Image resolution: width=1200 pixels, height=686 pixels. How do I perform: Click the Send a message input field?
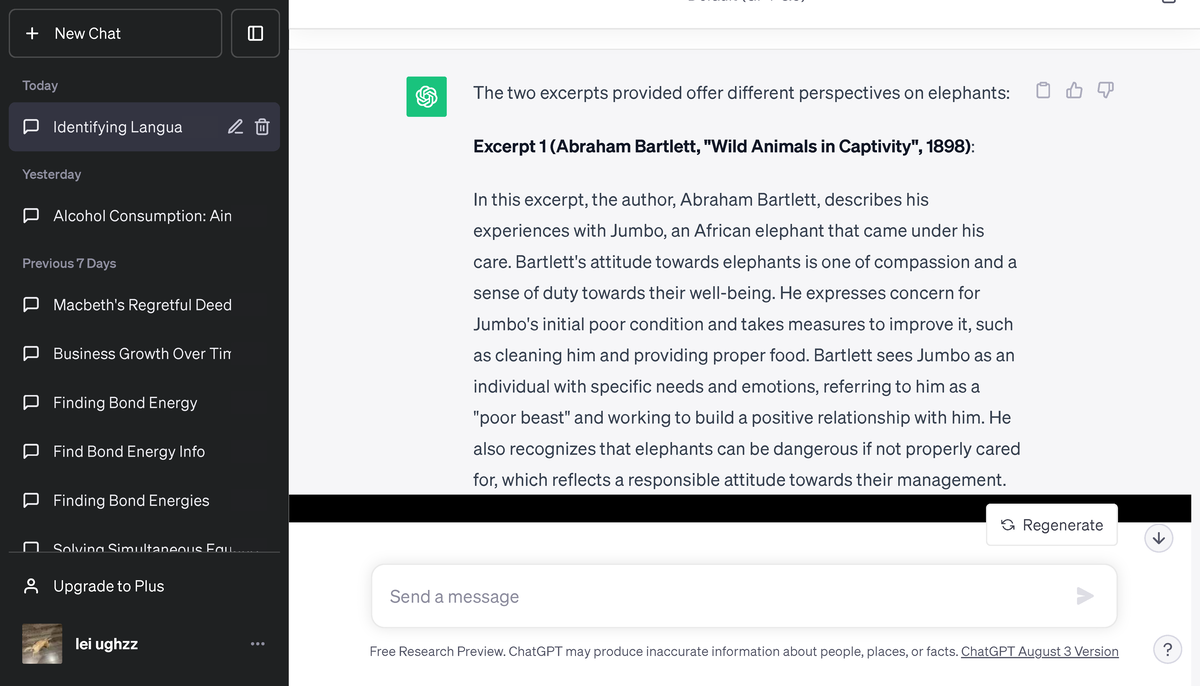pyautogui.click(x=720, y=596)
